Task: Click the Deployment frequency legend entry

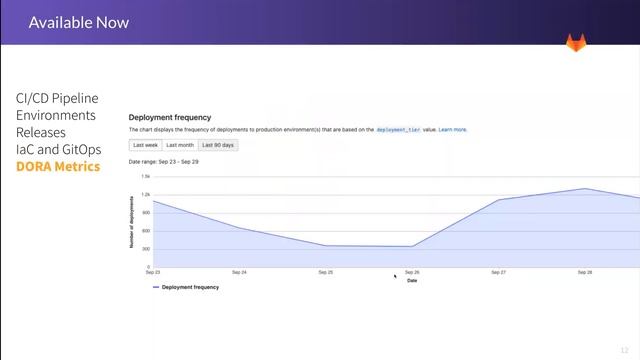Action: point(186,287)
